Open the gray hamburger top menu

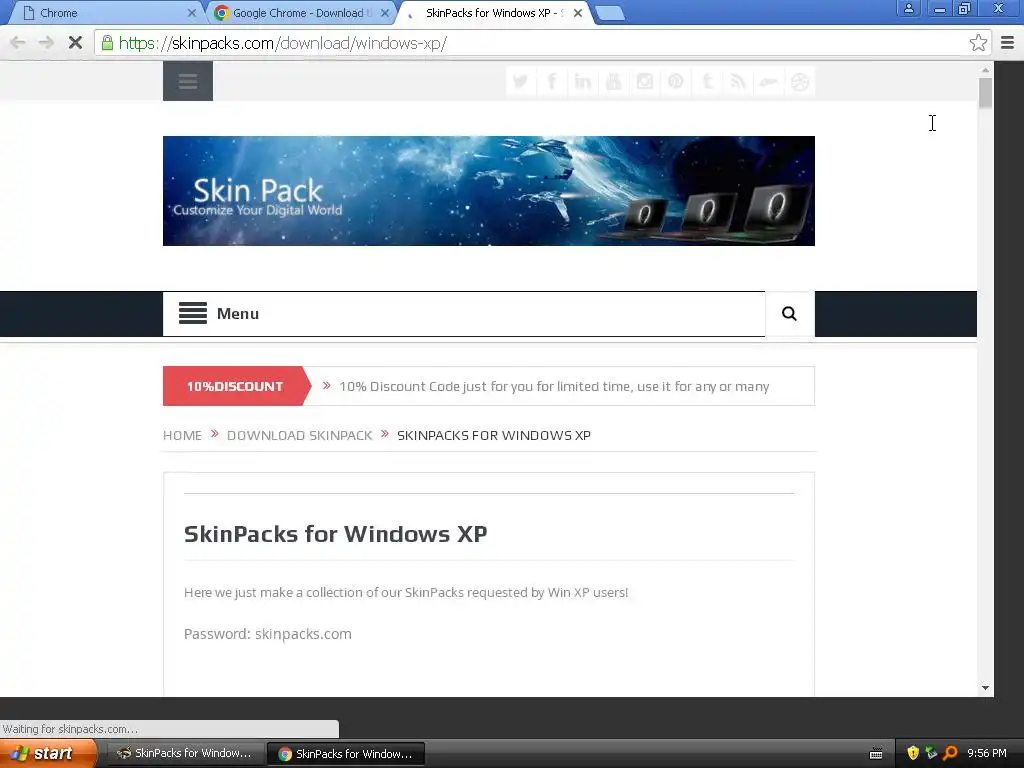(188, 81)
